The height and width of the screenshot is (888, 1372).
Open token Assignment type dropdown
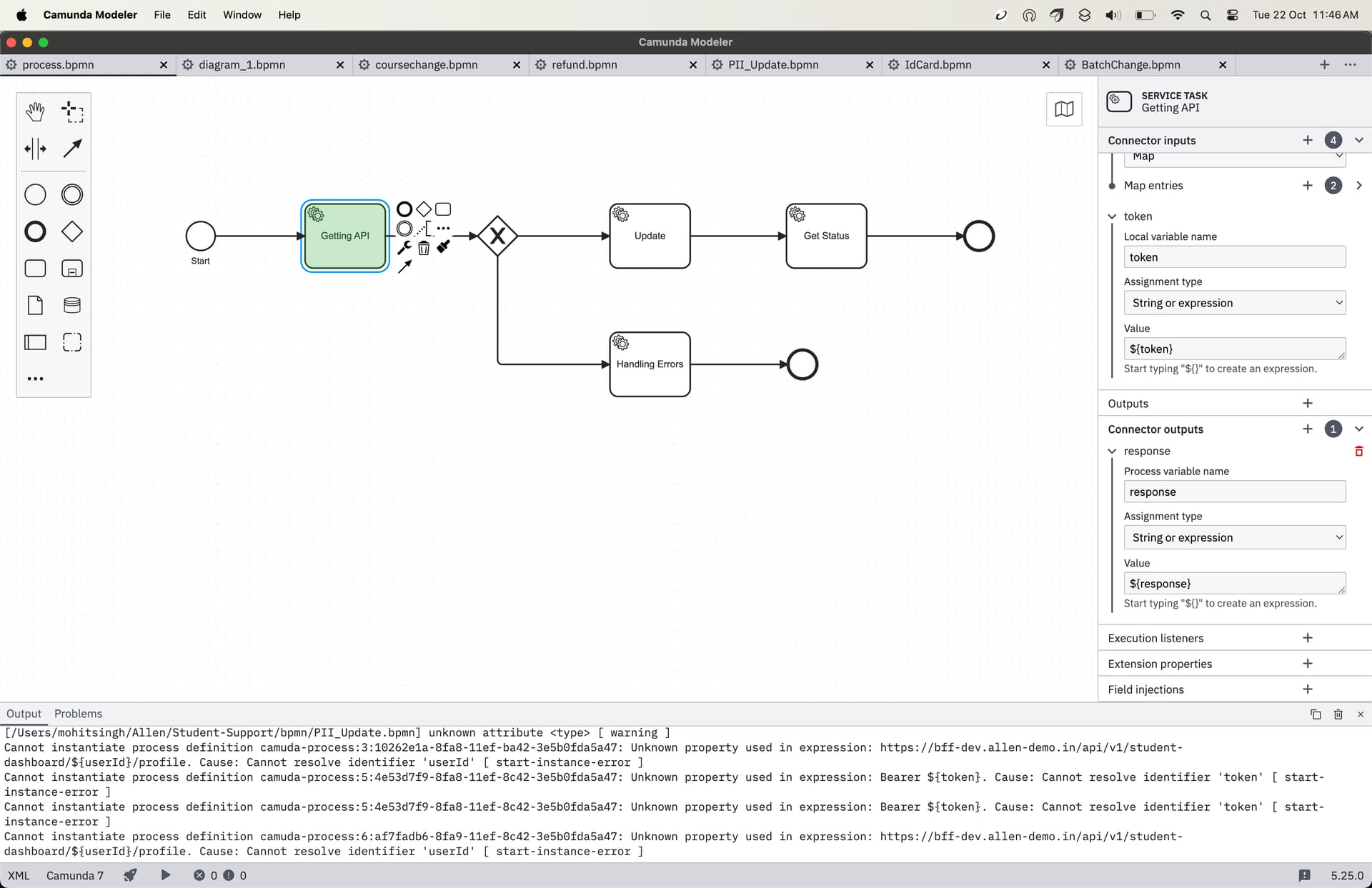click(1235, 303)
